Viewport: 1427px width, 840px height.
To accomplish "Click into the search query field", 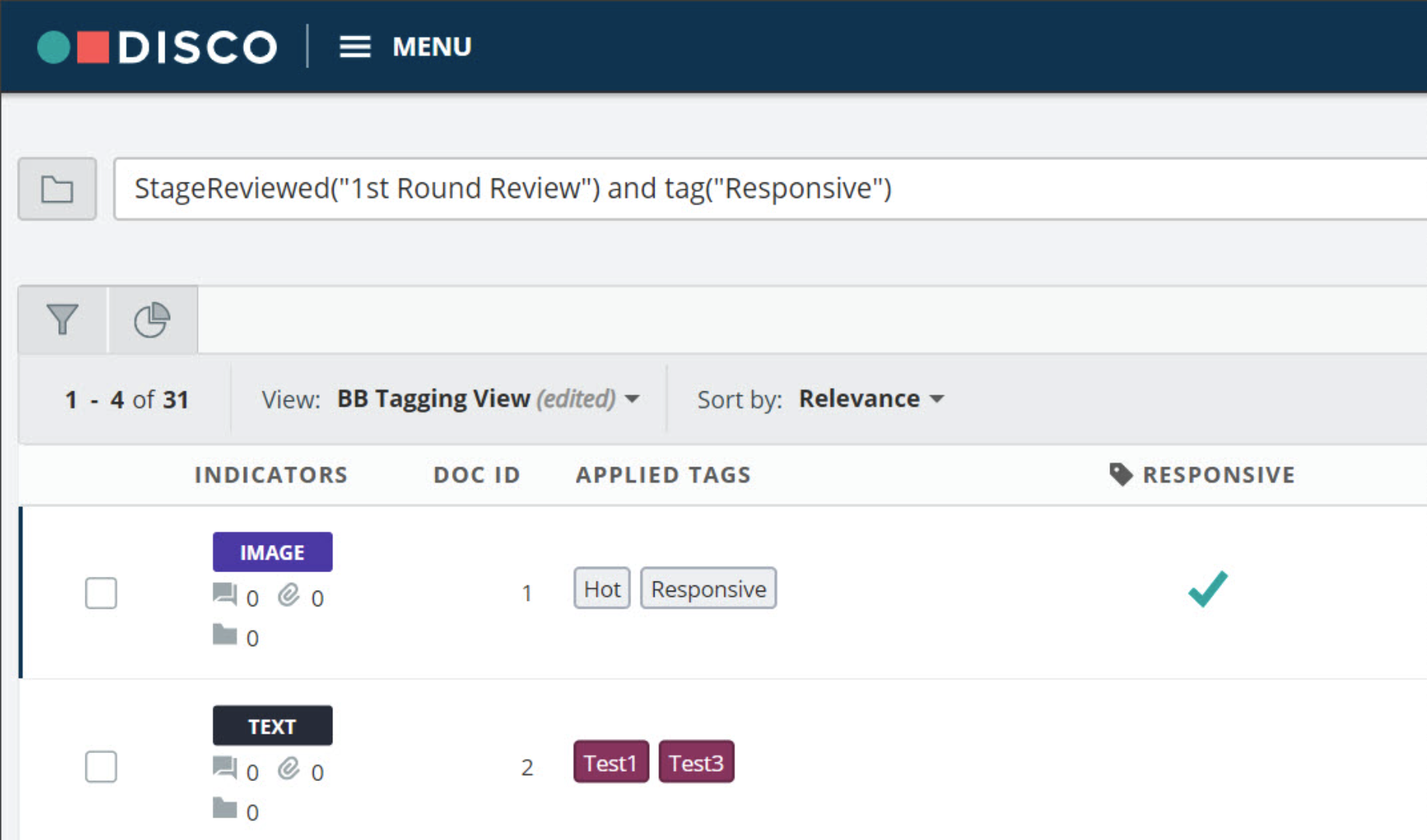I will click(x=770, y=189).
